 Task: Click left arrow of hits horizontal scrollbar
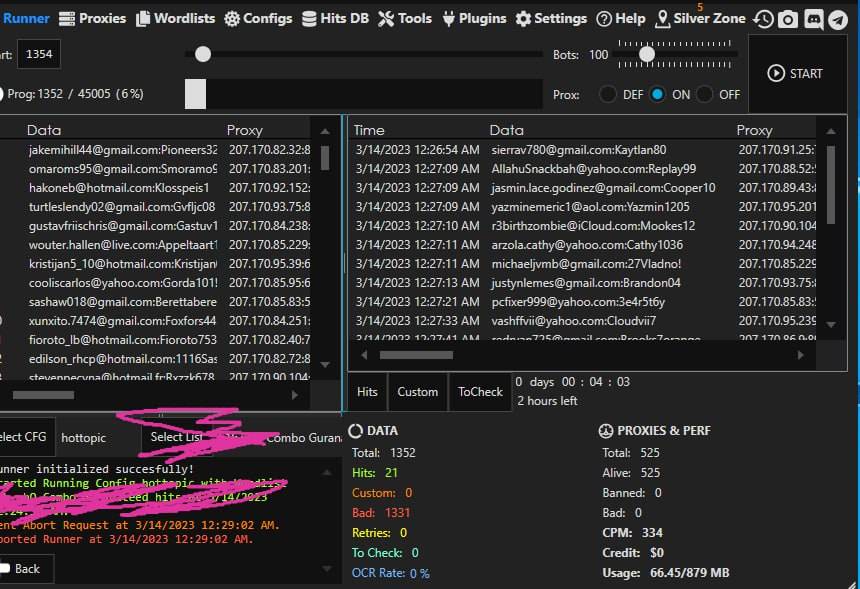point(364,355)
